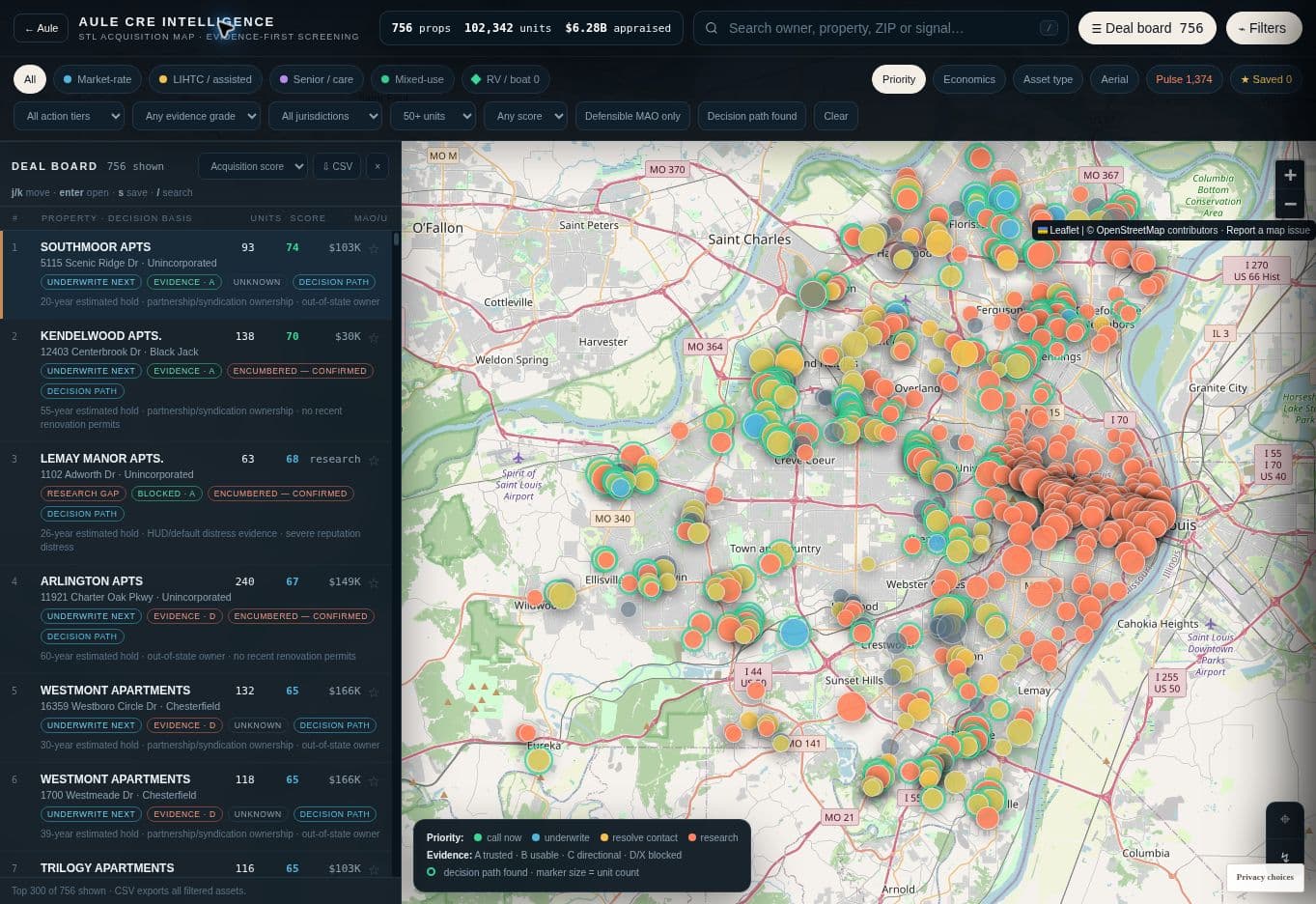Switch to the Aerial view
The height and width of the screenshot is (904, 1316).
(1114, 79)
